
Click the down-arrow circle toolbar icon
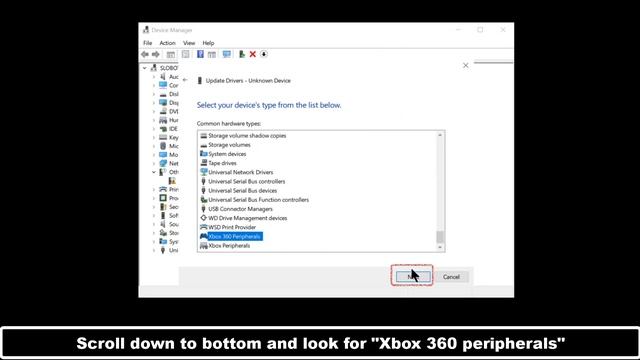click(x=264, y=54)
